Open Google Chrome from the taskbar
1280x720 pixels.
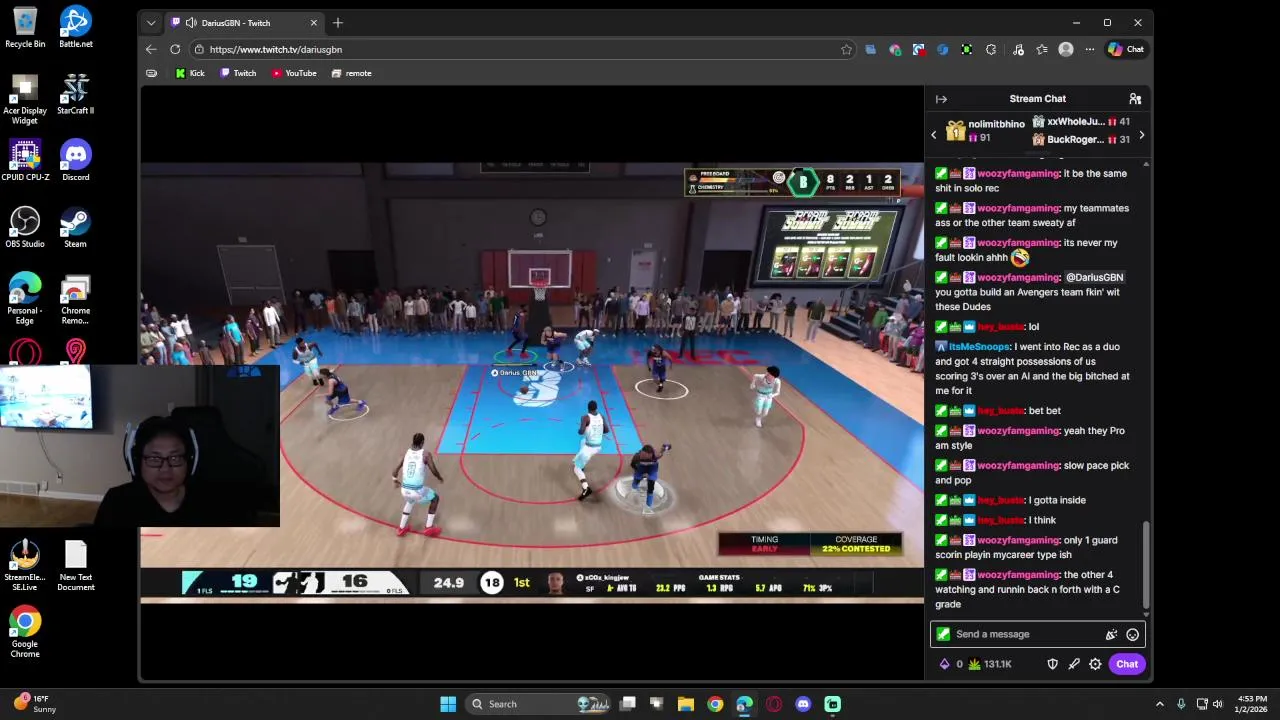coord(715,704)
